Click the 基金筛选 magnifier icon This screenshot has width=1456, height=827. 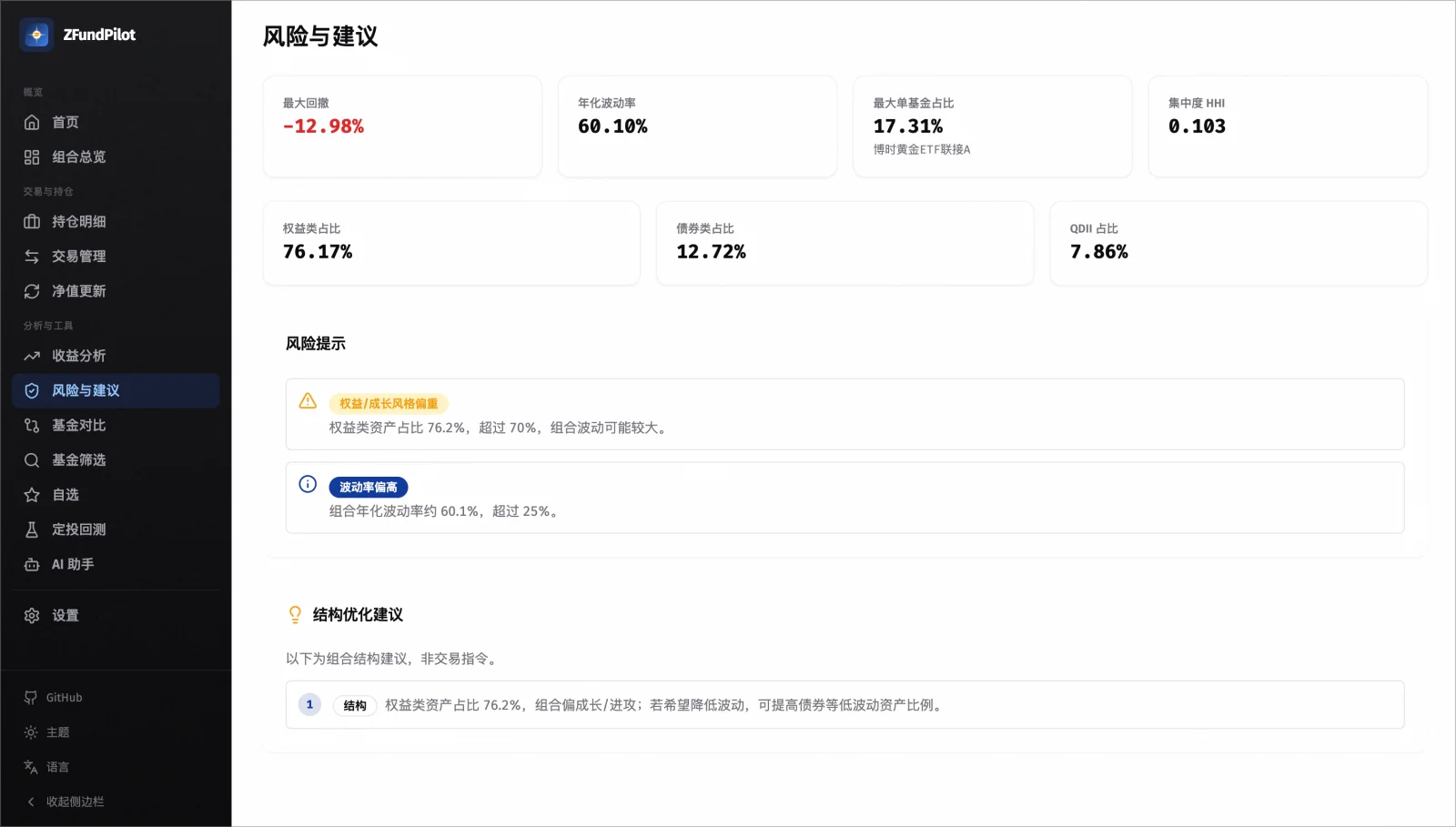32,460
